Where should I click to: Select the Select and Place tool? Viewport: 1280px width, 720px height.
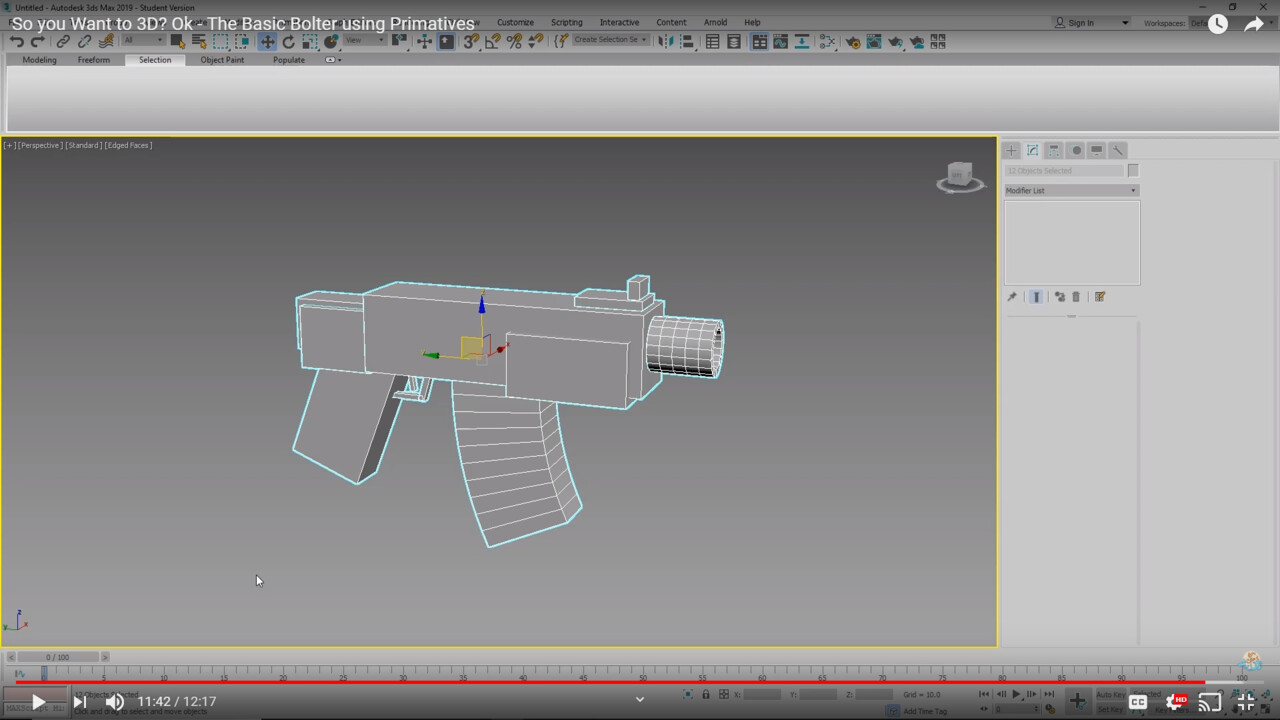331,41
